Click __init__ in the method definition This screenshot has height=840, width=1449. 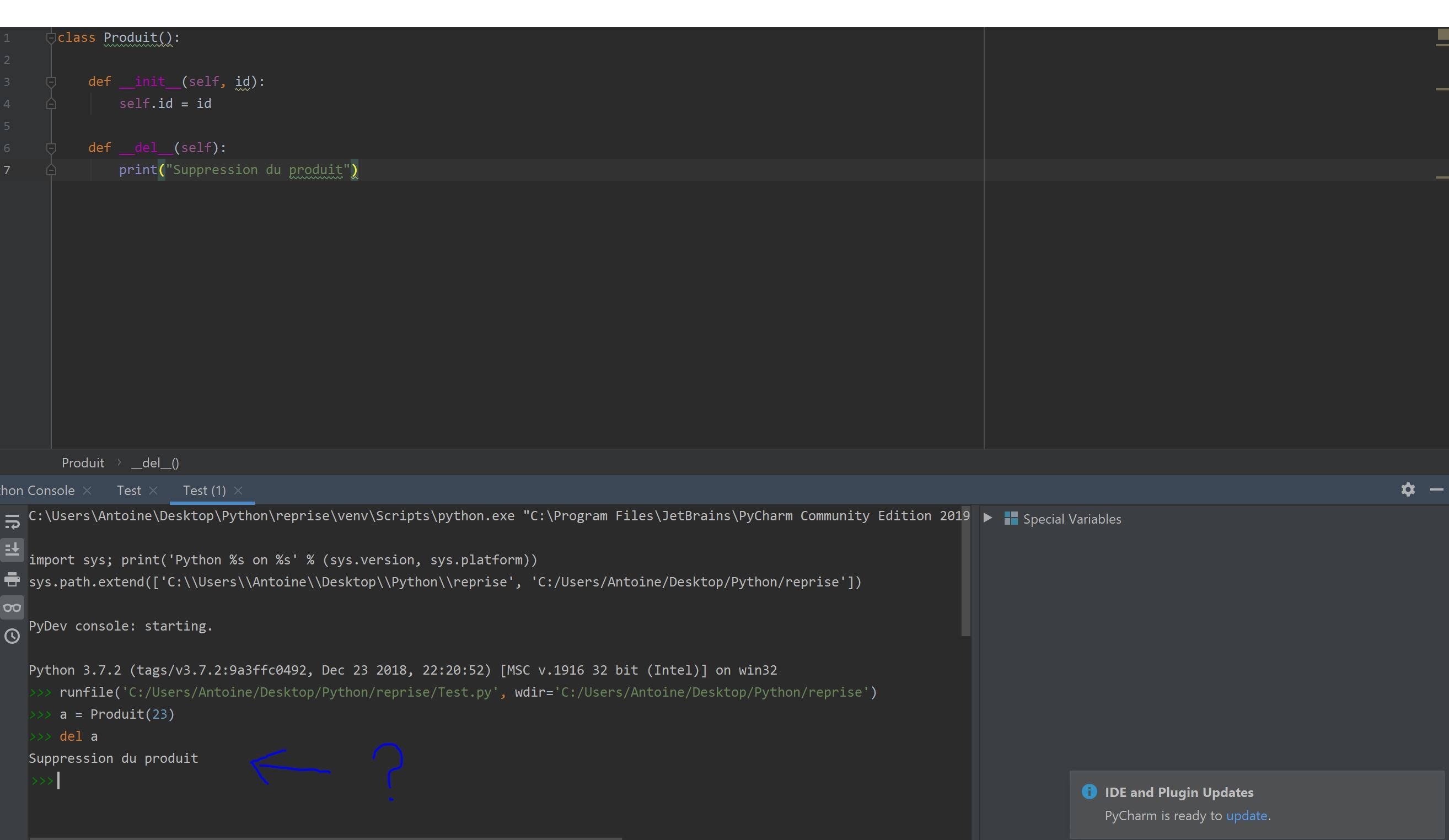149,82
